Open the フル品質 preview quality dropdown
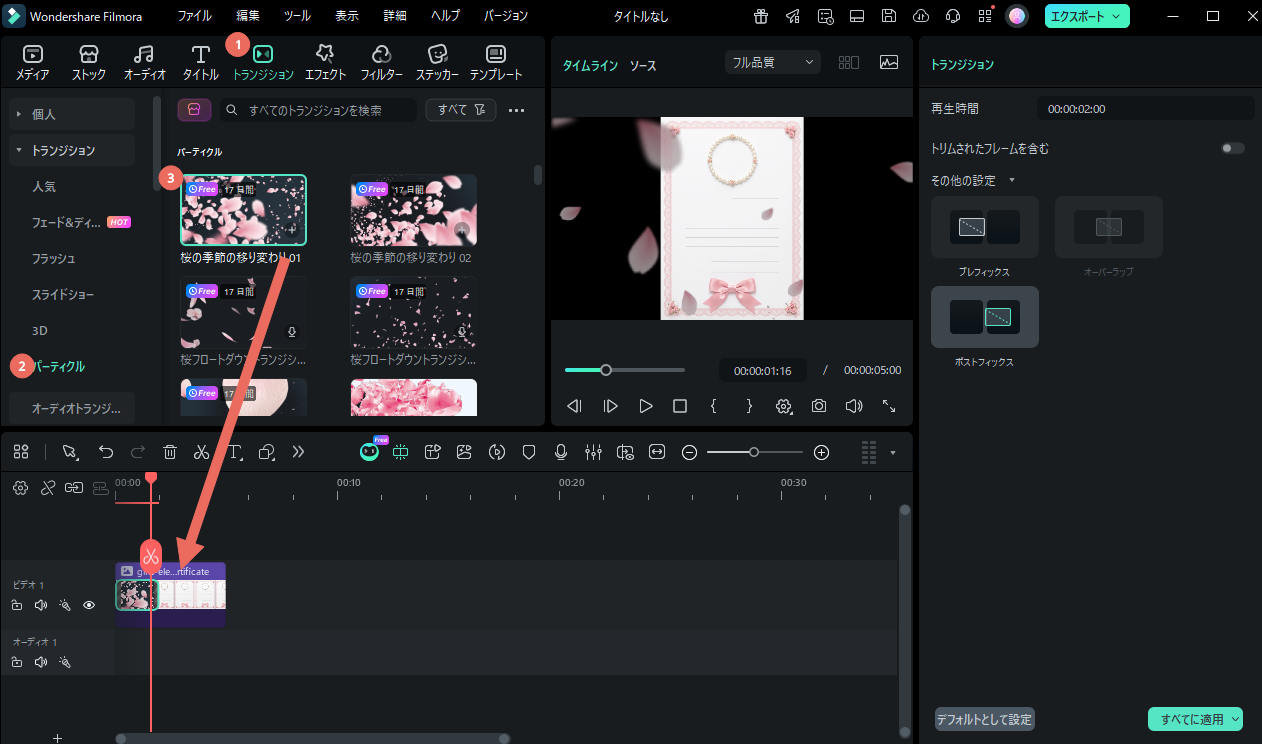The height and width of the screenshot is (744, 1262). pyautogui.click(x=772, y=62)
